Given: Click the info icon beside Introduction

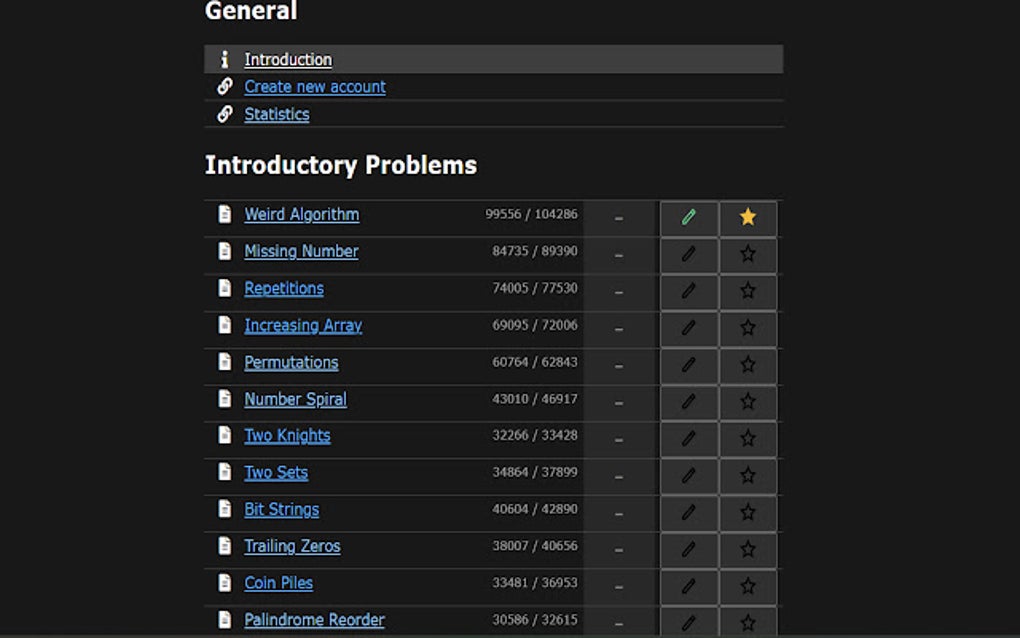Looking at the screenshot, I should coord(224,60).
